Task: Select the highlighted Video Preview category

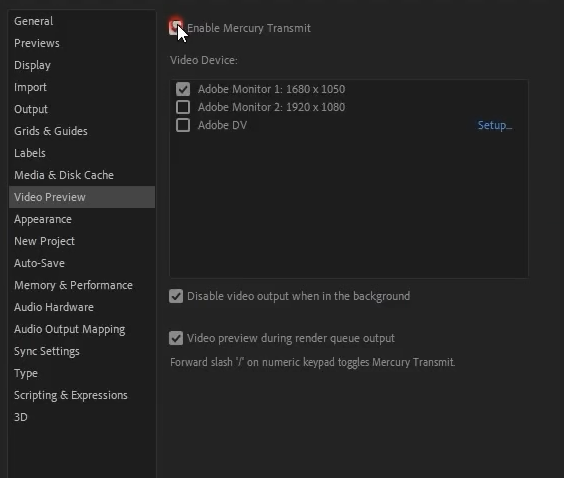Action: [82, 197]
